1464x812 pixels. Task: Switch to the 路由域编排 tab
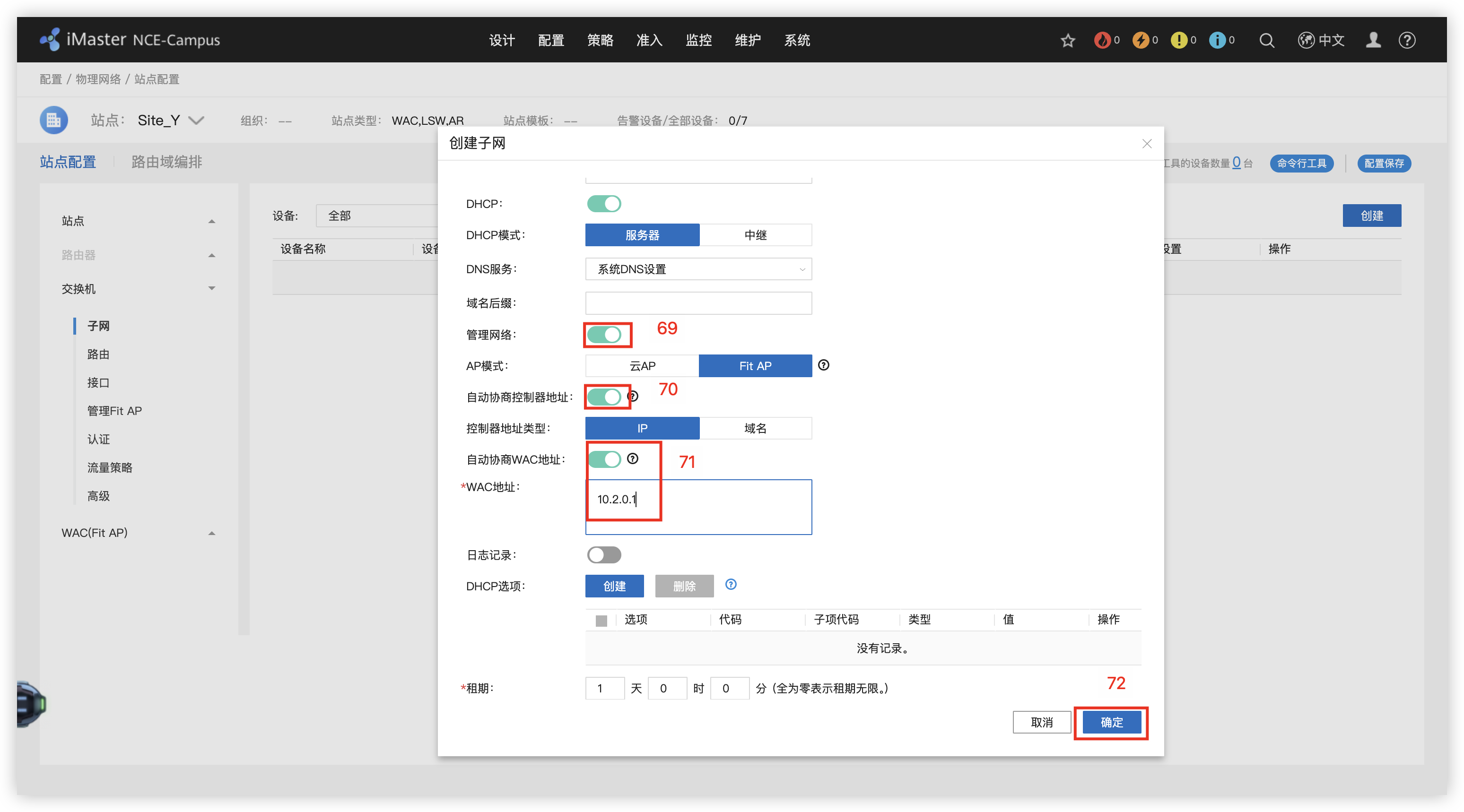coord(166,162)
